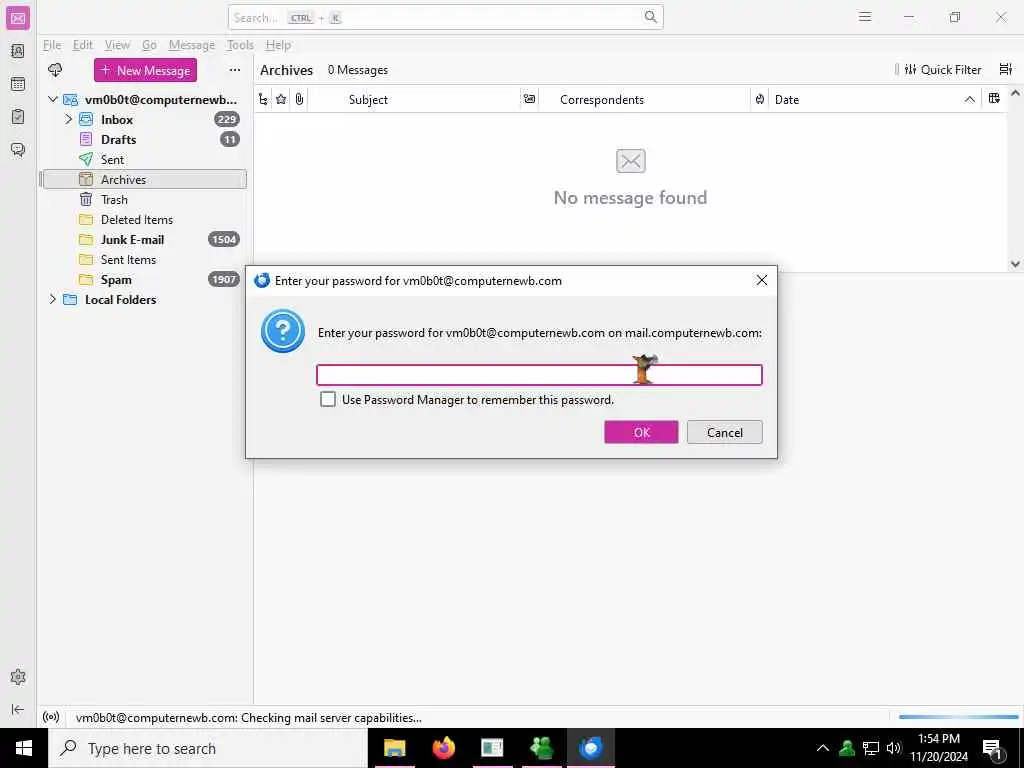Screen dimensions: 1024x768
Task: Click the password input field
Action: 539,375
